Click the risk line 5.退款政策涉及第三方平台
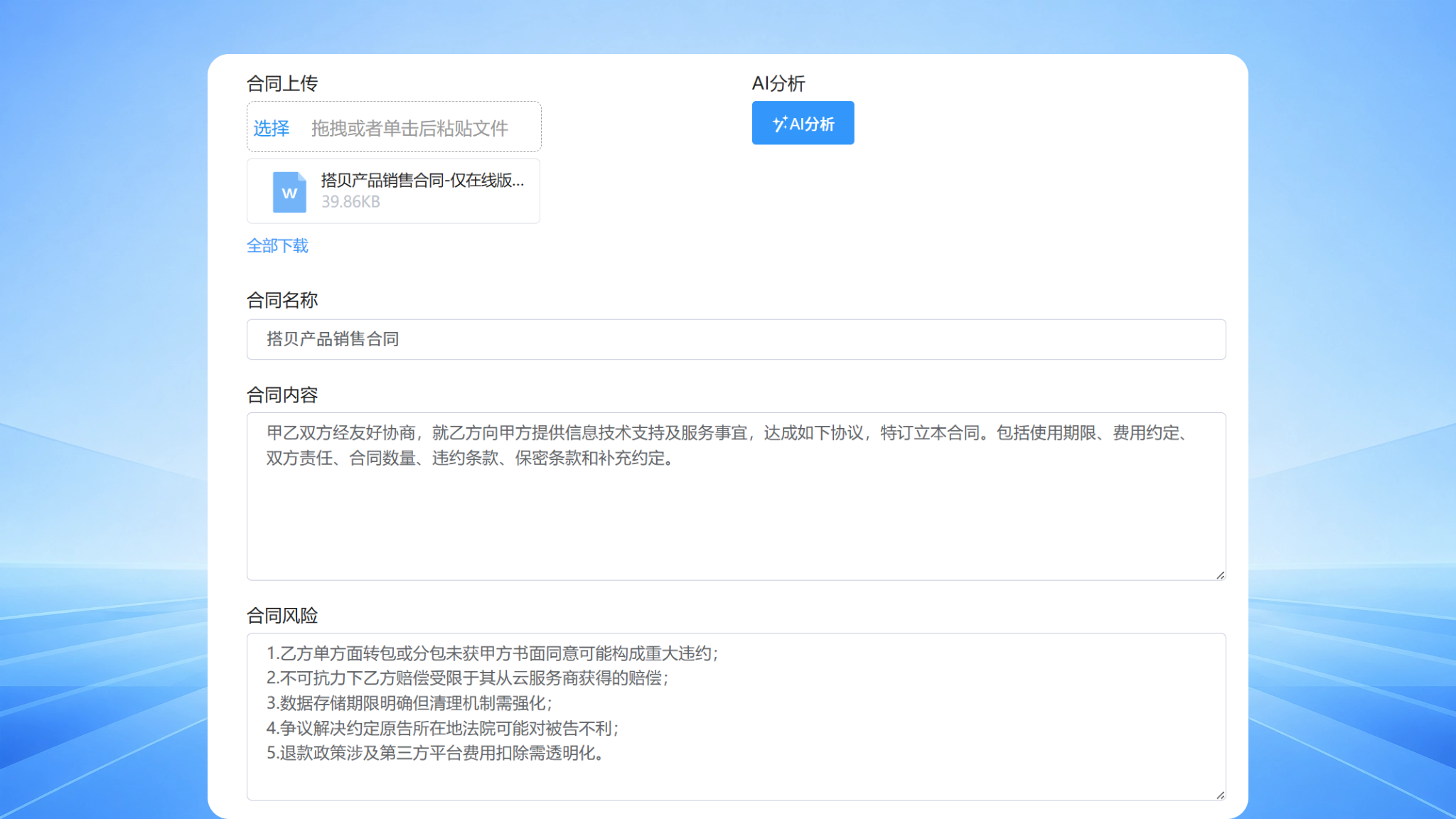 pyautogui.click(x=436, y=753)
